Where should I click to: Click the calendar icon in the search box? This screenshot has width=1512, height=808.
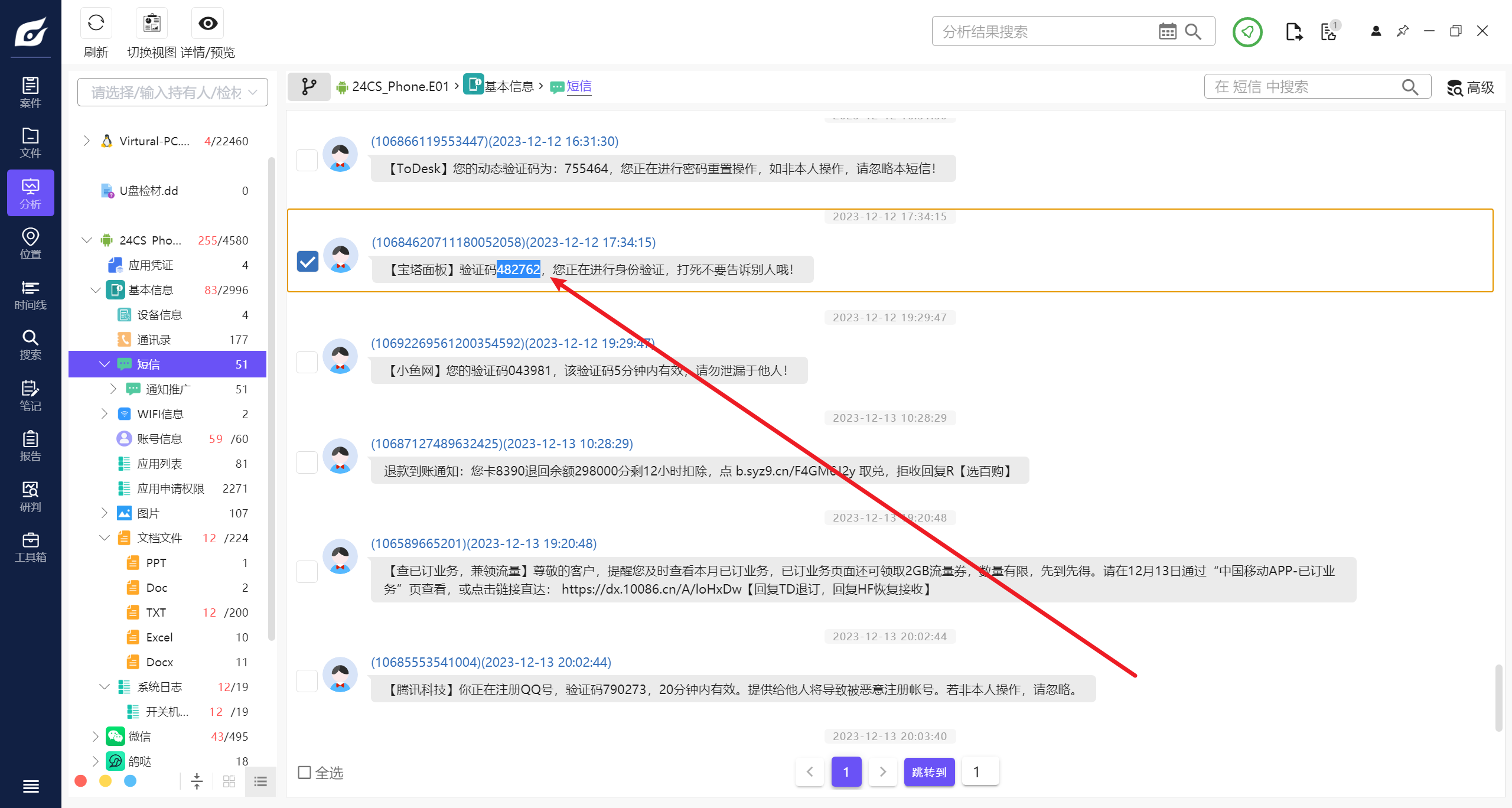(x=1167, y=32)
